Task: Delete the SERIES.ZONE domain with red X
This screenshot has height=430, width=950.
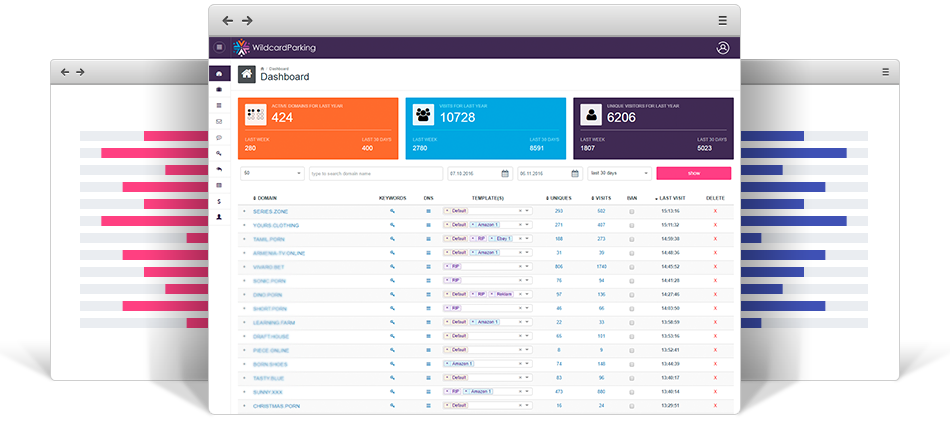Action: point(715,211)
